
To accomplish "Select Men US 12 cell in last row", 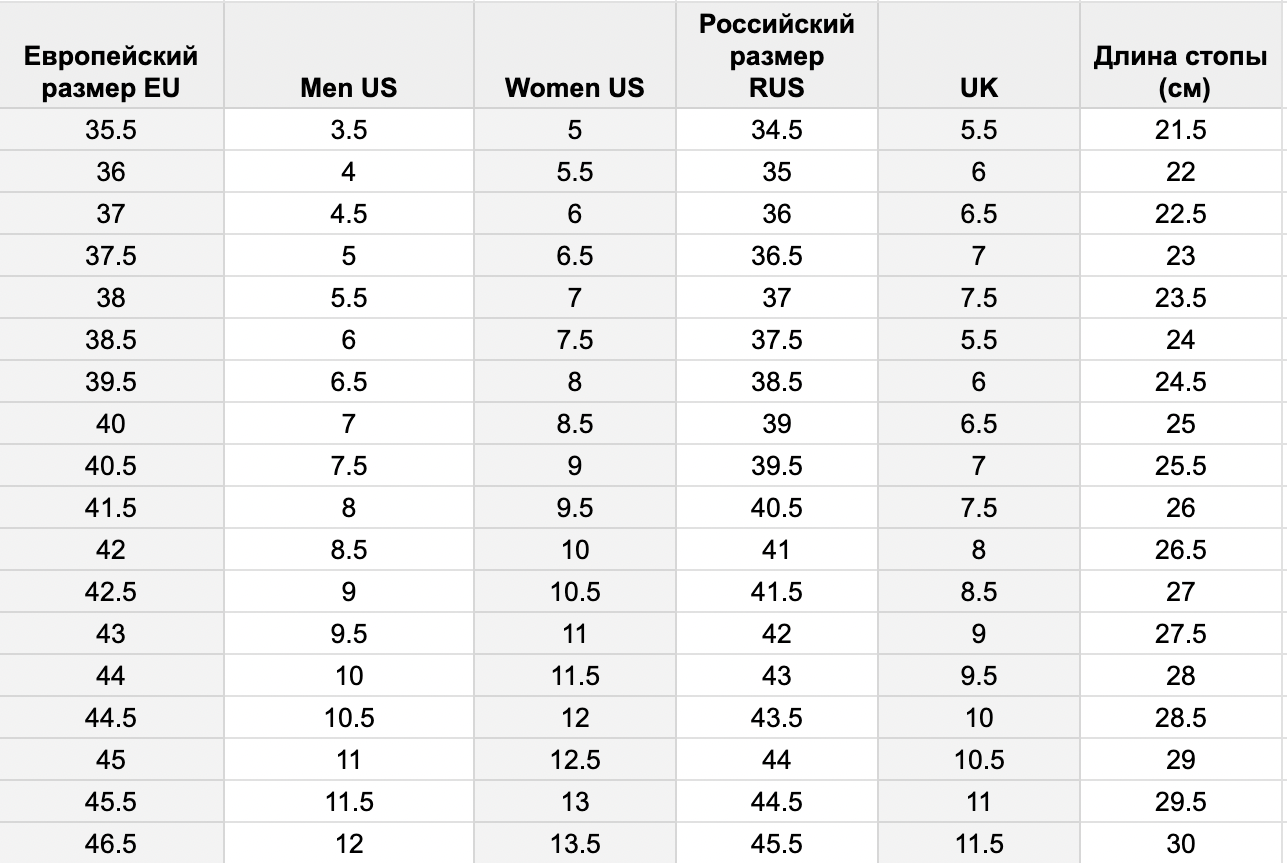I will coord(348,844).
